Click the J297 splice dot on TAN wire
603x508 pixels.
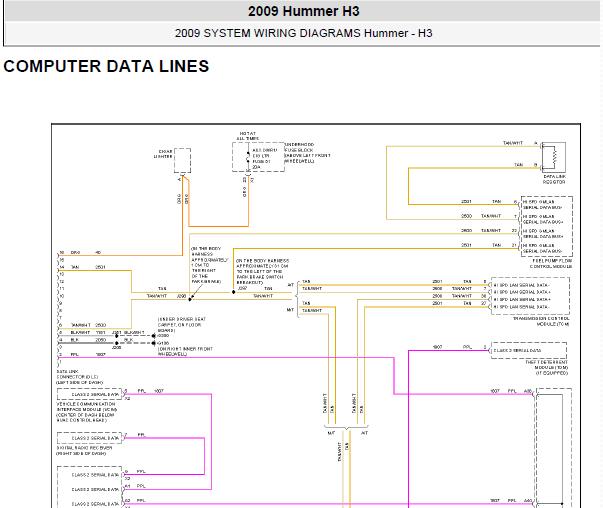tap(233, 292)
